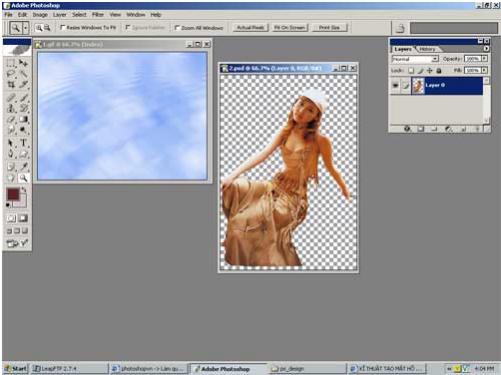The height and width of the screenshot is (375, 501).
Task: Click the Print Size button
Action: [x=329, y=28]
